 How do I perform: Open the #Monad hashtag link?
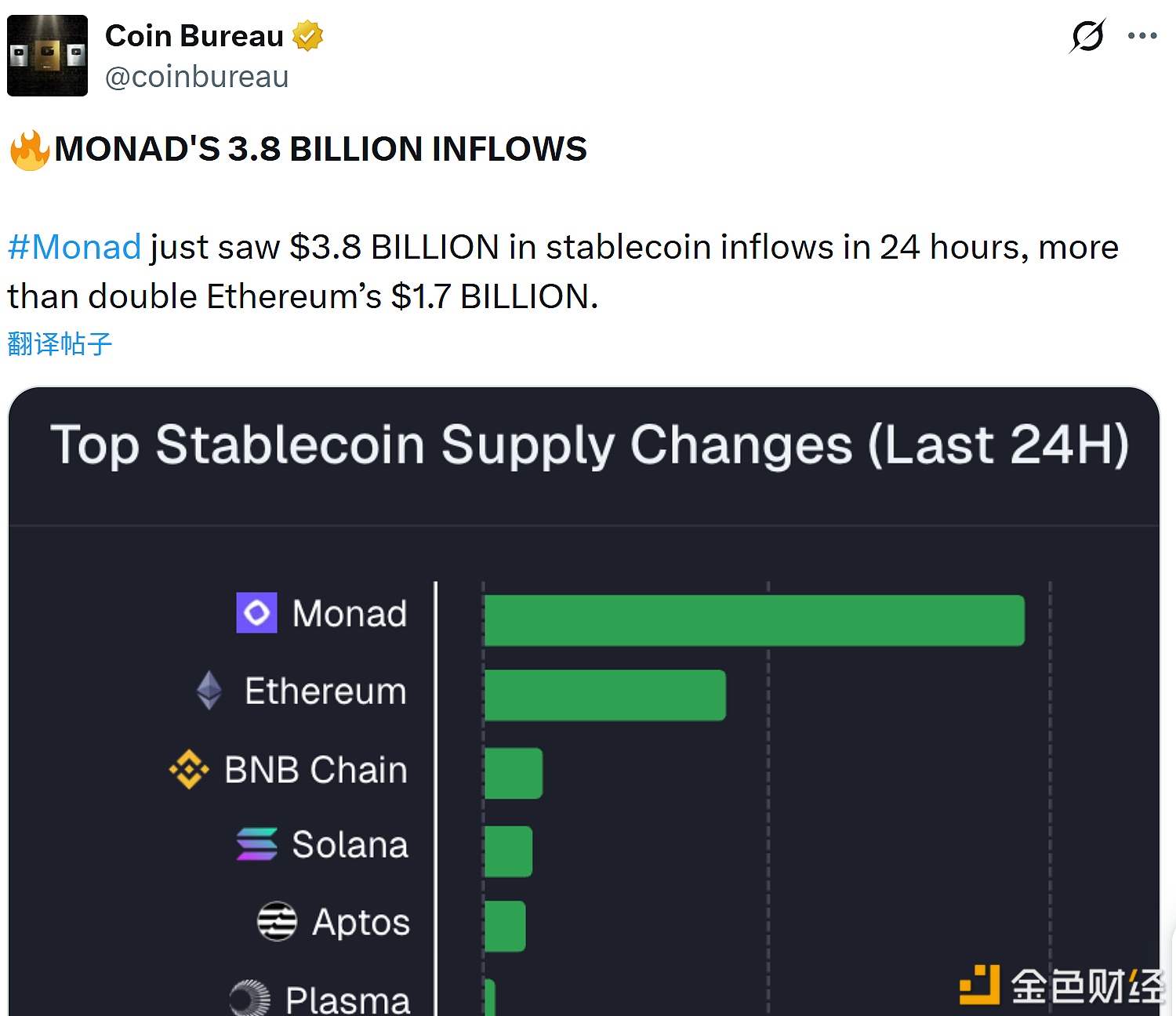[74, 247]
